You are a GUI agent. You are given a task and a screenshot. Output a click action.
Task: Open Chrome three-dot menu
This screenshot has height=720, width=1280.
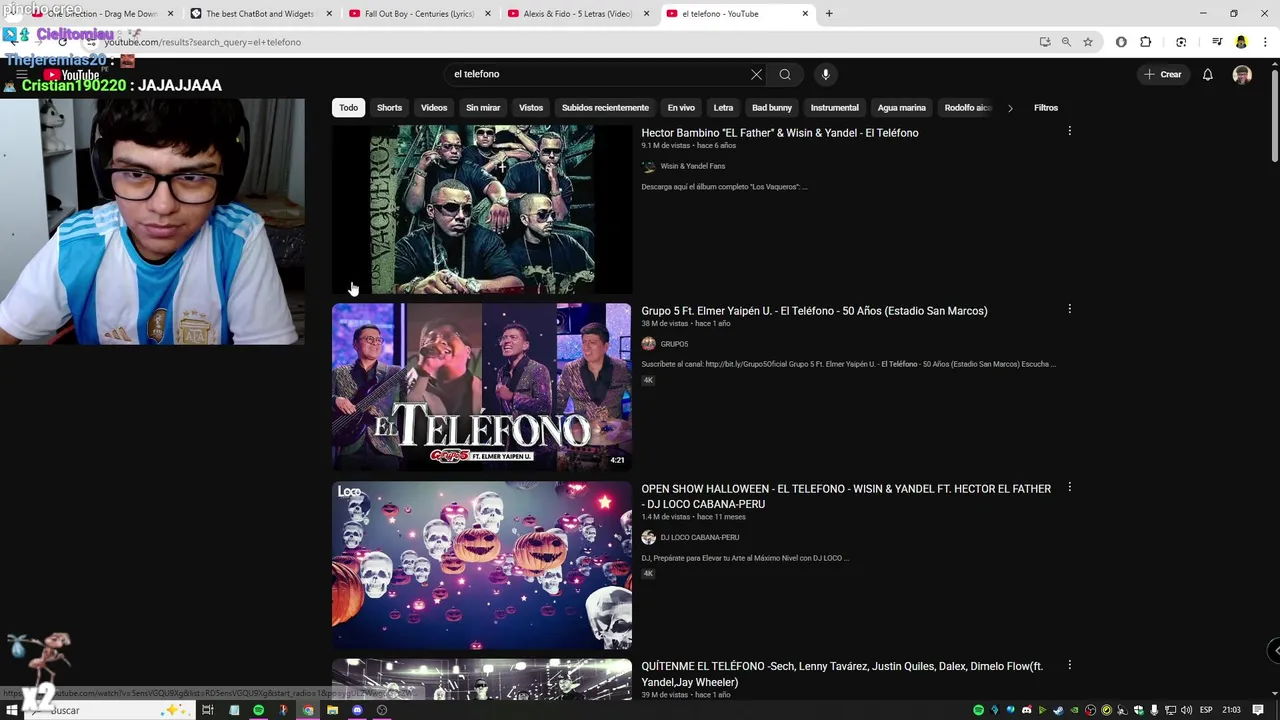coord(1265,42)
